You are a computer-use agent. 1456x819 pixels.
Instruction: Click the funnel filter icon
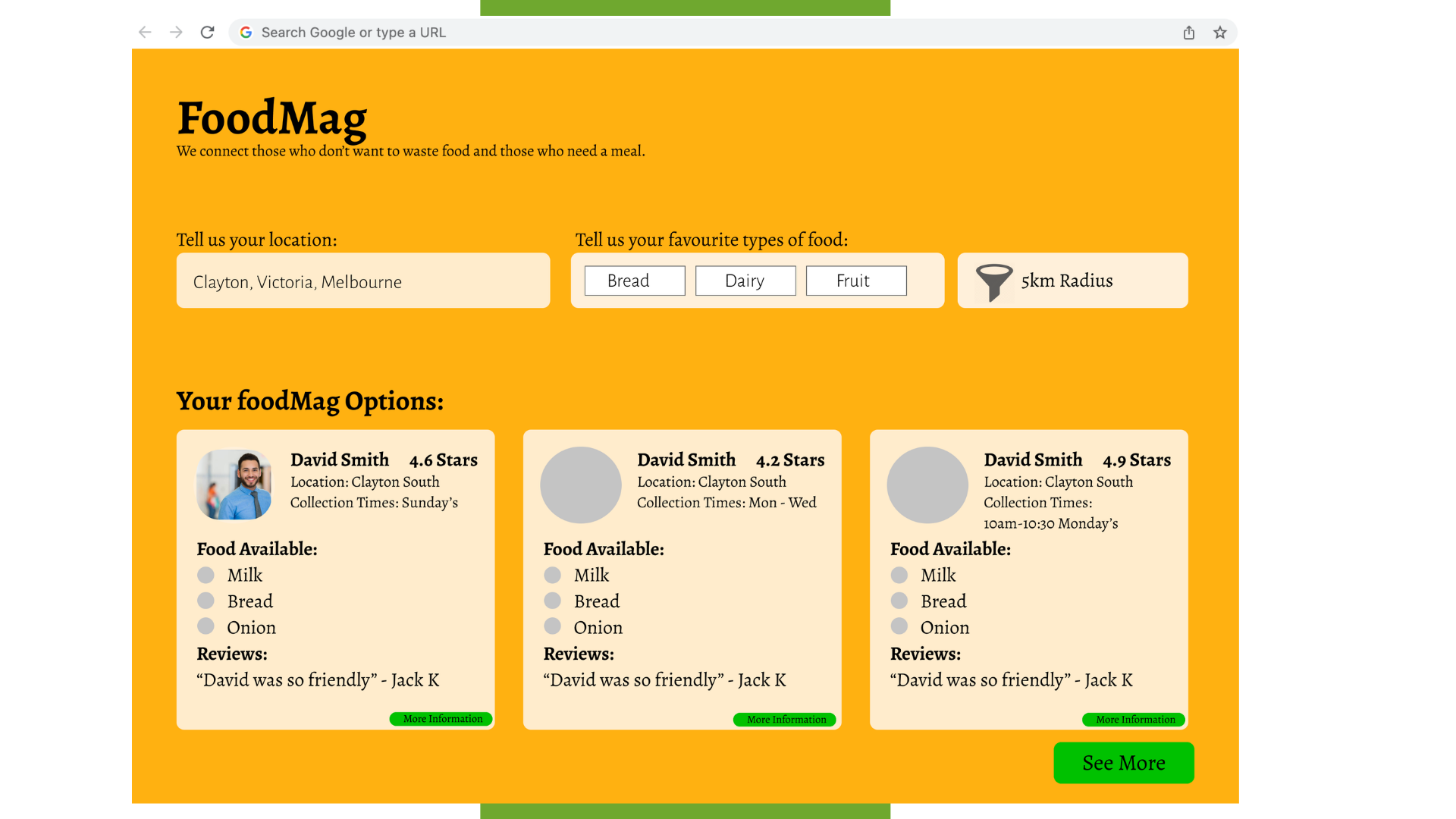click(x=993, y=281)
